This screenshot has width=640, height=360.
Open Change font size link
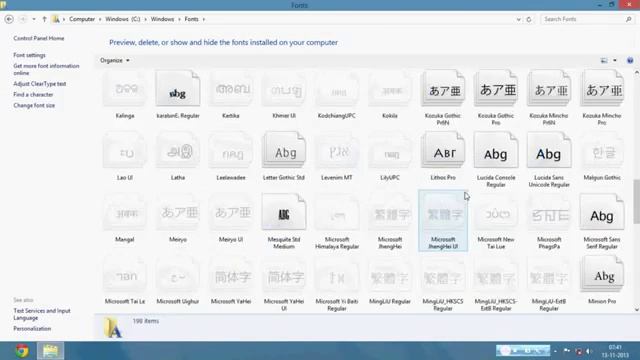[34, 105]
